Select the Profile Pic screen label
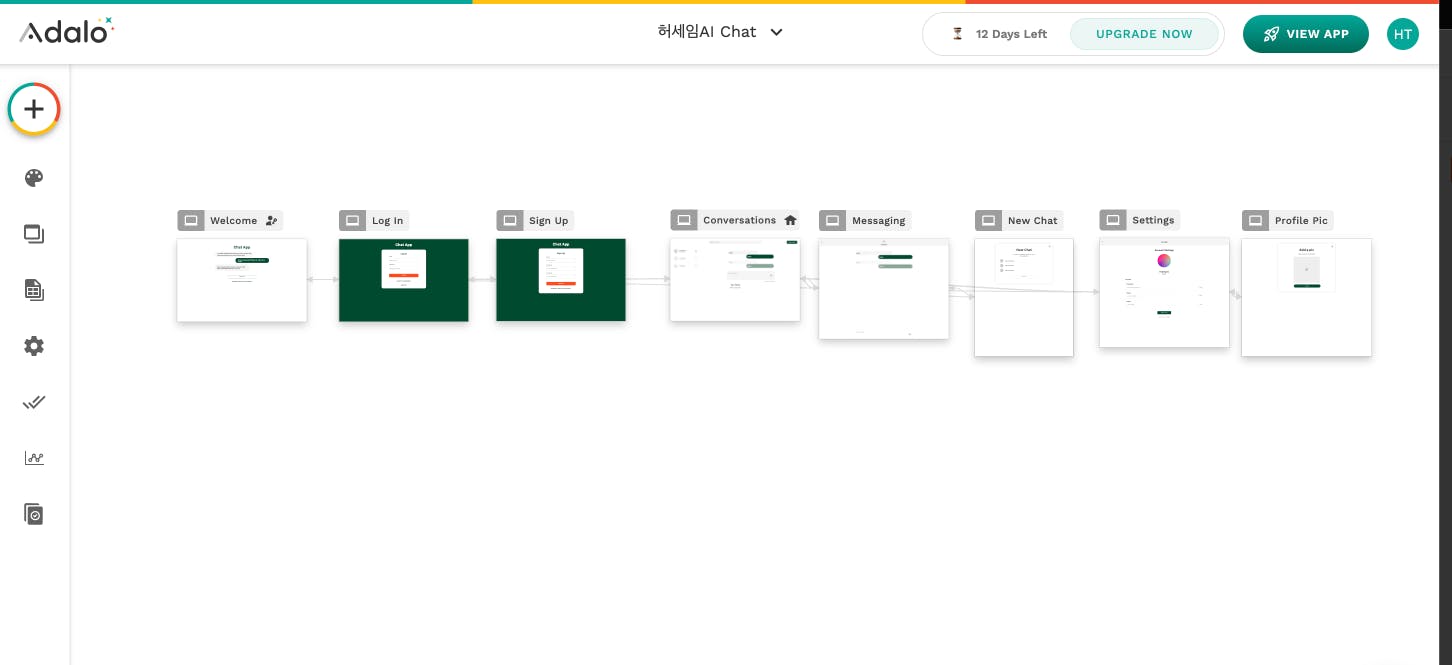1452x665 pixels. click(1301, 221)
